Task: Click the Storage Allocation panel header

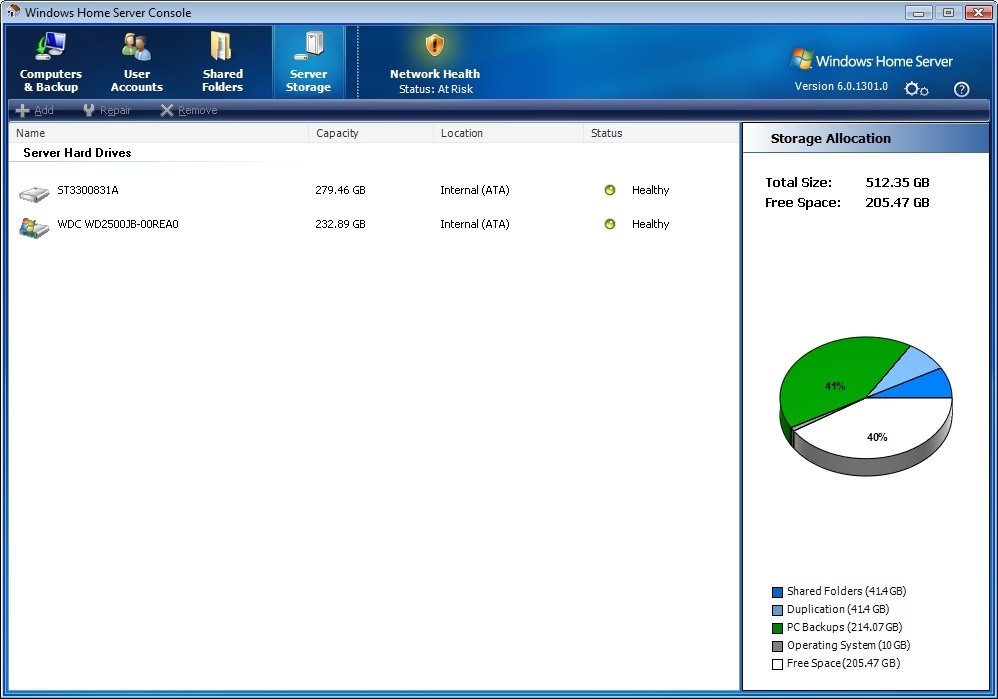Action: (866, 138)
